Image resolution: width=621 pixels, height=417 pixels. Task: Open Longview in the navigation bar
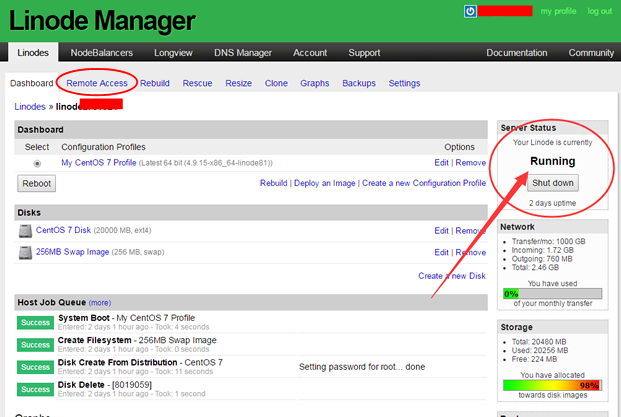tap(173, 53)
